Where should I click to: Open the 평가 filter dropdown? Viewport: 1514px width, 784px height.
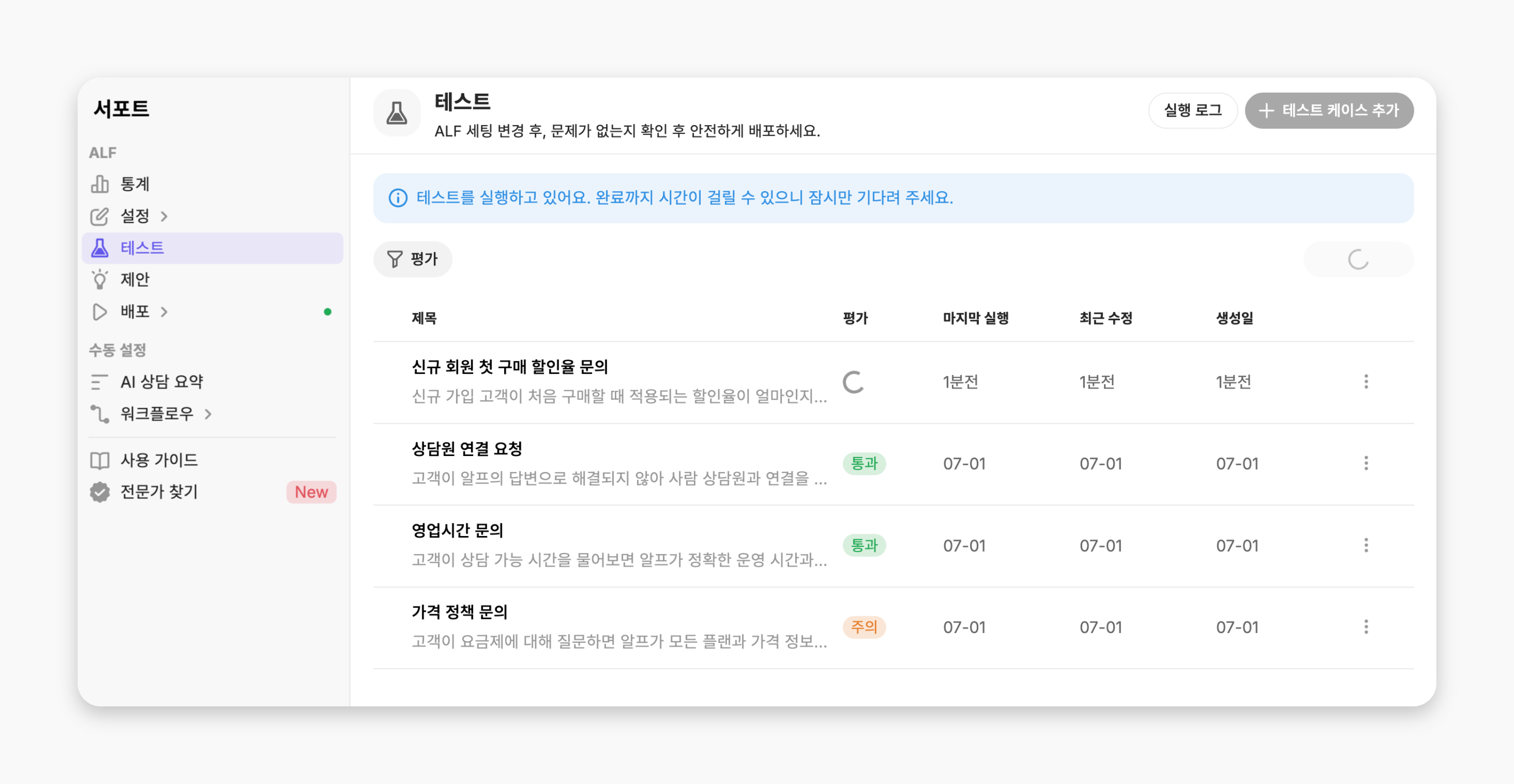412,259
